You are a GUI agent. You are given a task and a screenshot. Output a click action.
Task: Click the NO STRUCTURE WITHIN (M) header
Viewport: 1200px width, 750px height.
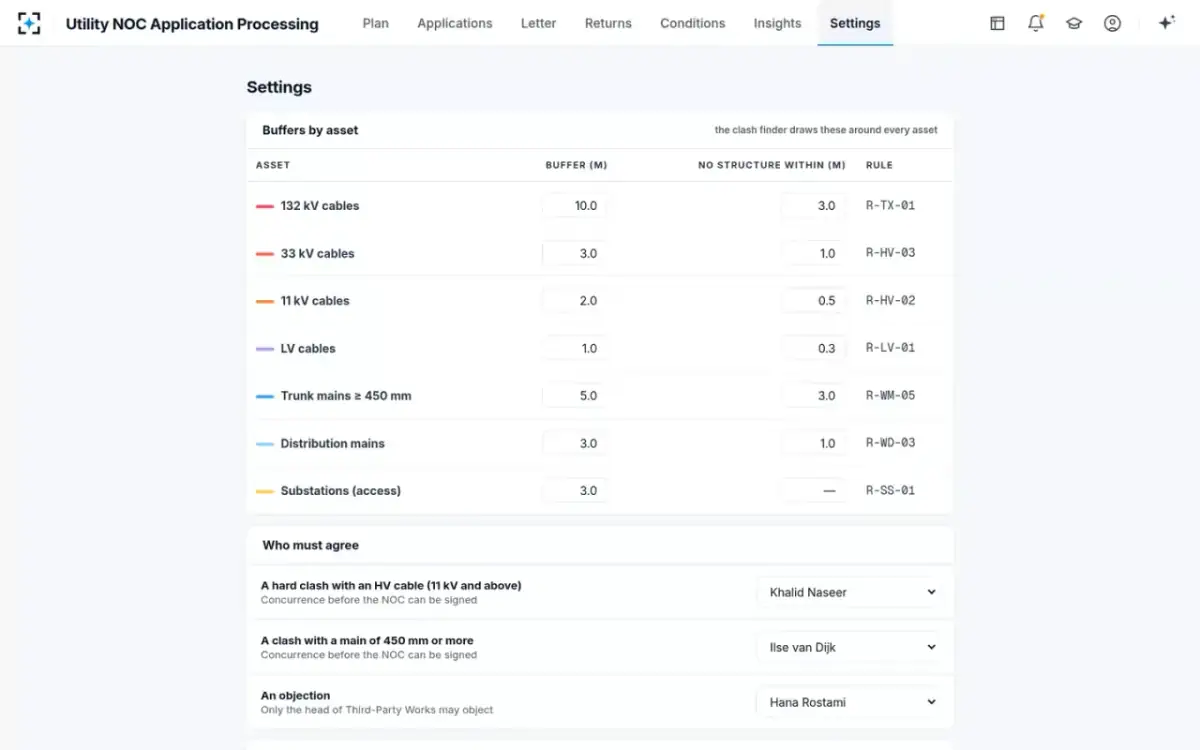(x=771, y=165)
